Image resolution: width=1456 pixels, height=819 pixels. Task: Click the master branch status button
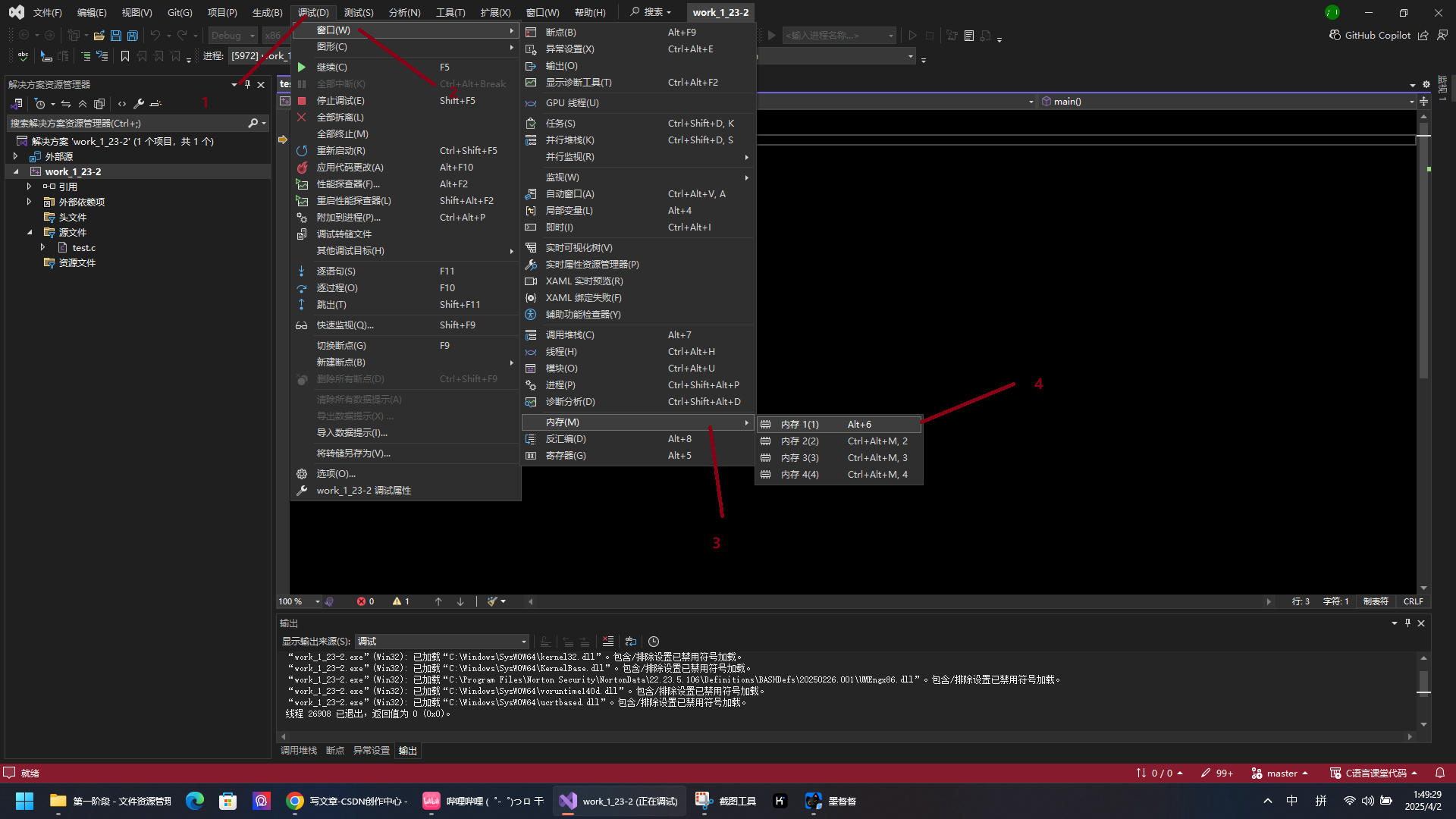click(1280, 773)
